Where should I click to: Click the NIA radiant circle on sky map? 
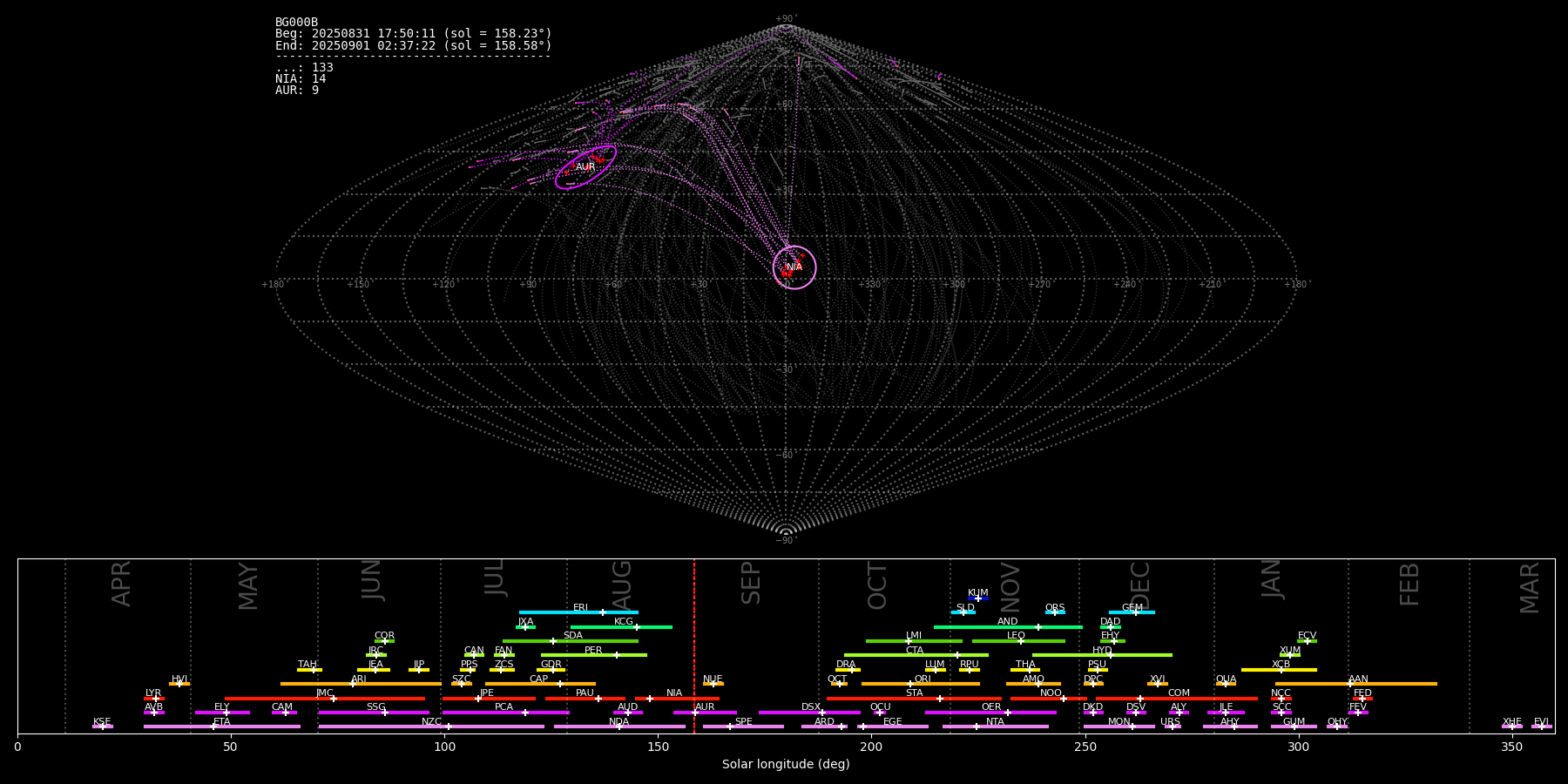coord(794,267)
